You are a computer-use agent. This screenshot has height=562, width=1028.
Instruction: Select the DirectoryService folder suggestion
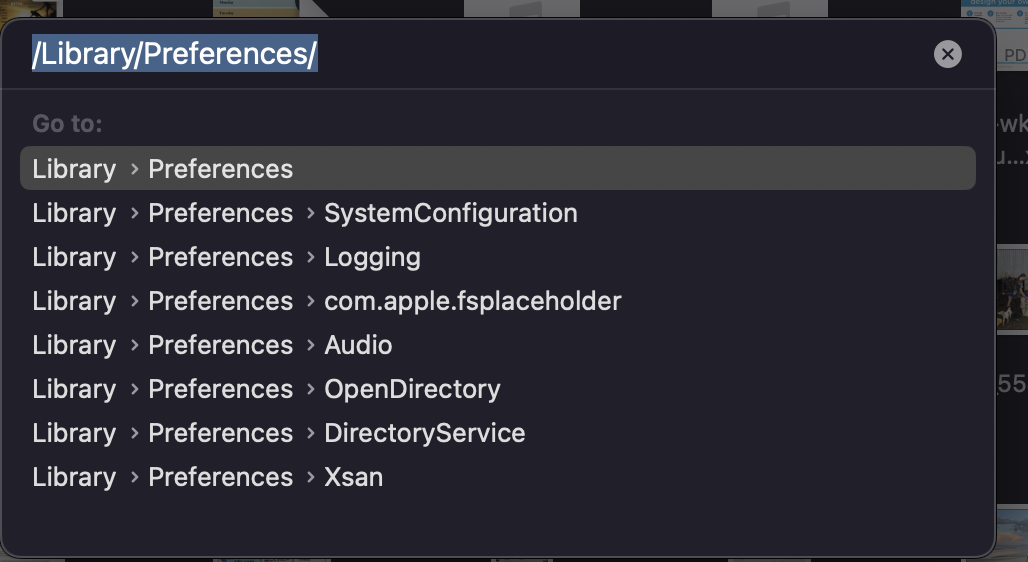pyautogui.click(x=424, y=433)
